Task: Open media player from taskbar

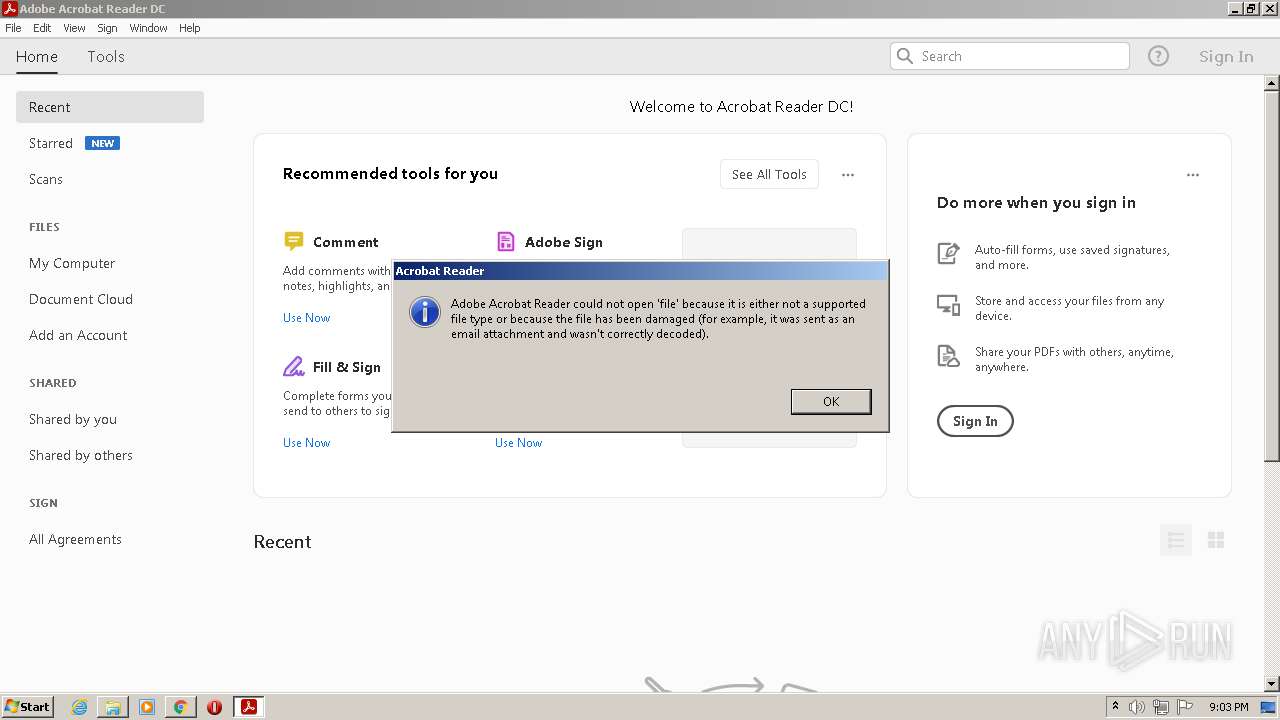Action: pyautogui.click(x=147, y=707)
